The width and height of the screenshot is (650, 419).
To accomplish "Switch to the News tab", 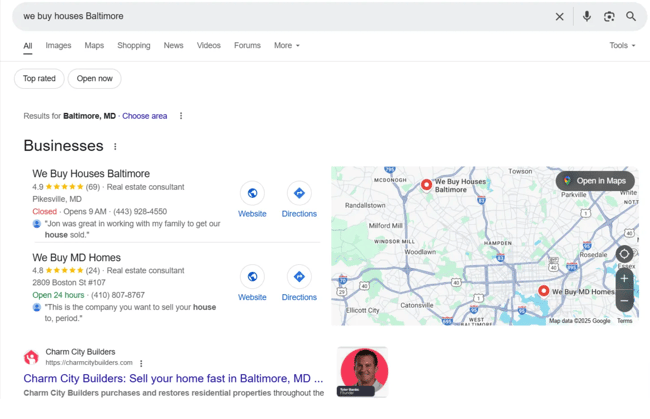I will [173, 46].
